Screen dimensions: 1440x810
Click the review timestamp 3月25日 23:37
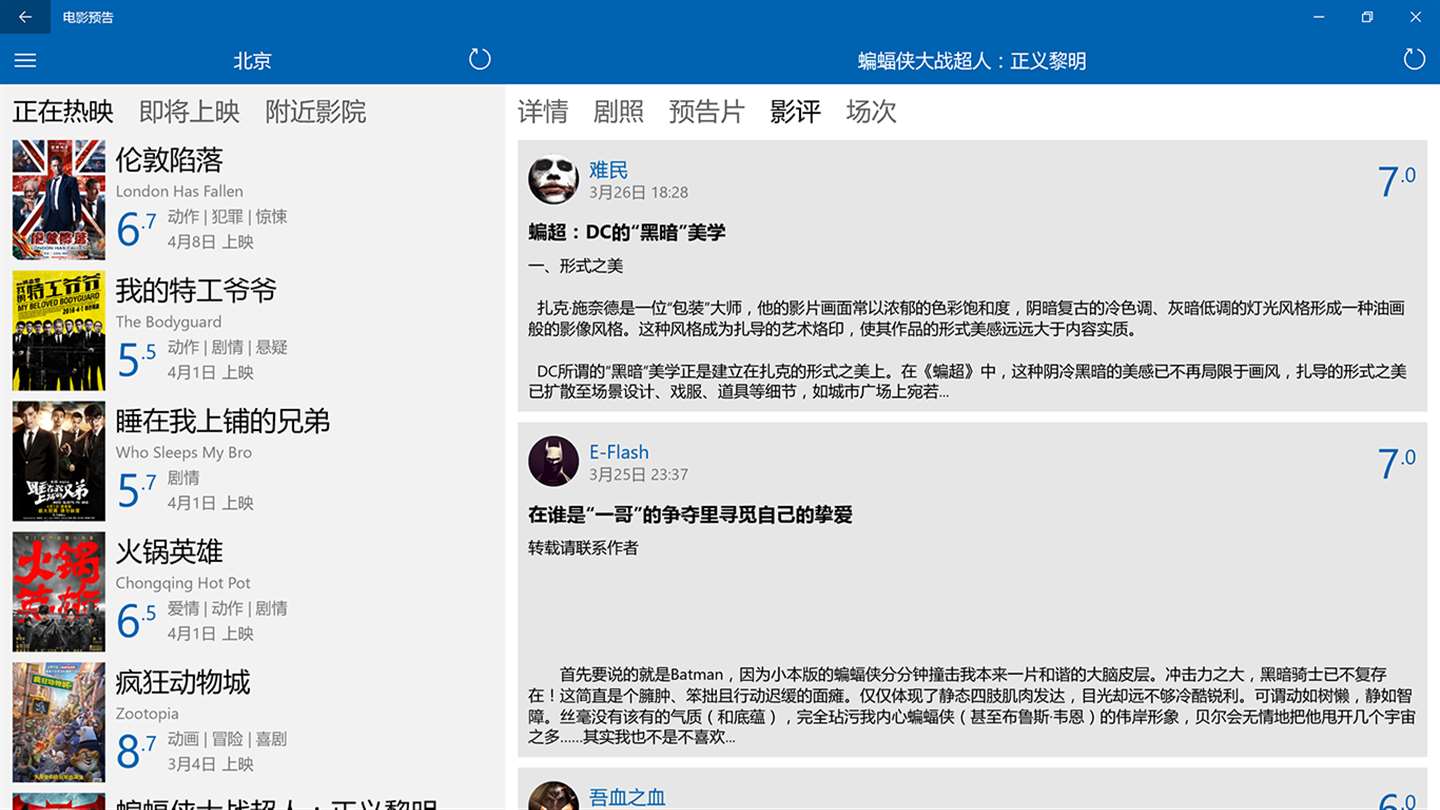[638, 474]
